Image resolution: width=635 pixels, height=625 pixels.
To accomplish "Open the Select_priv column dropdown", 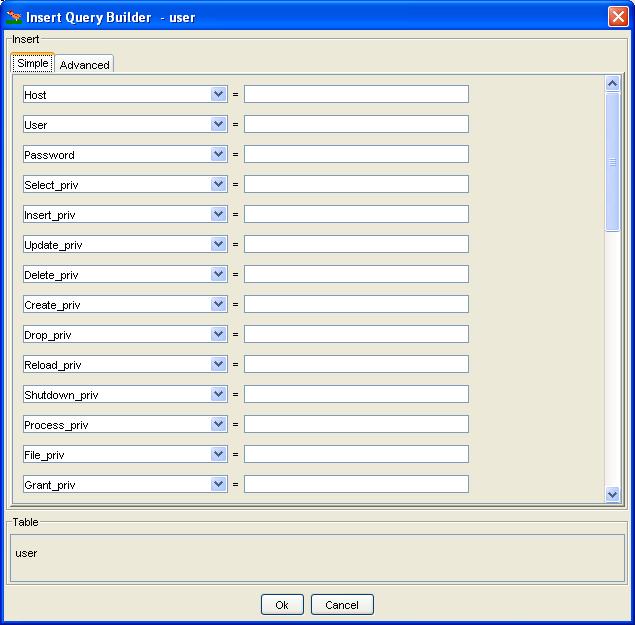I will [219, 184].
